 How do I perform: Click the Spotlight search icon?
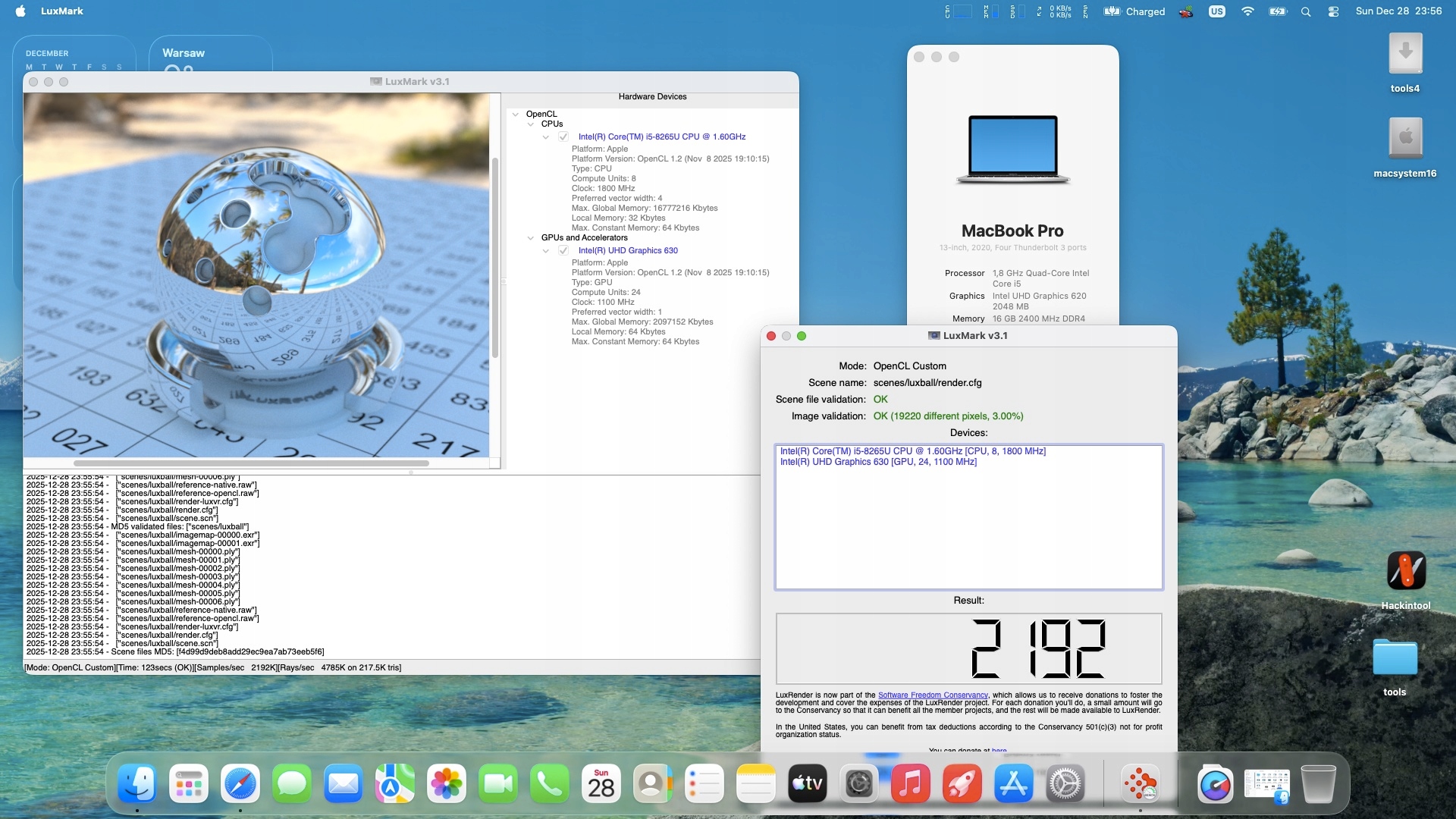pyautogui.click(x=1305, y=11)
